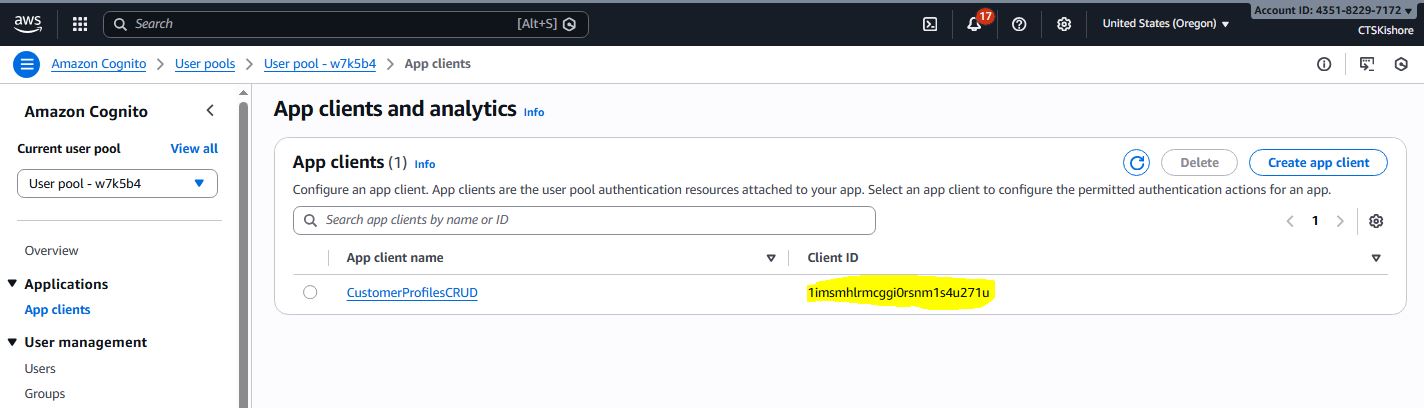Open the AWS services grid menu
This screenshot has width=1424, height=408.
(x=80, y=24)
